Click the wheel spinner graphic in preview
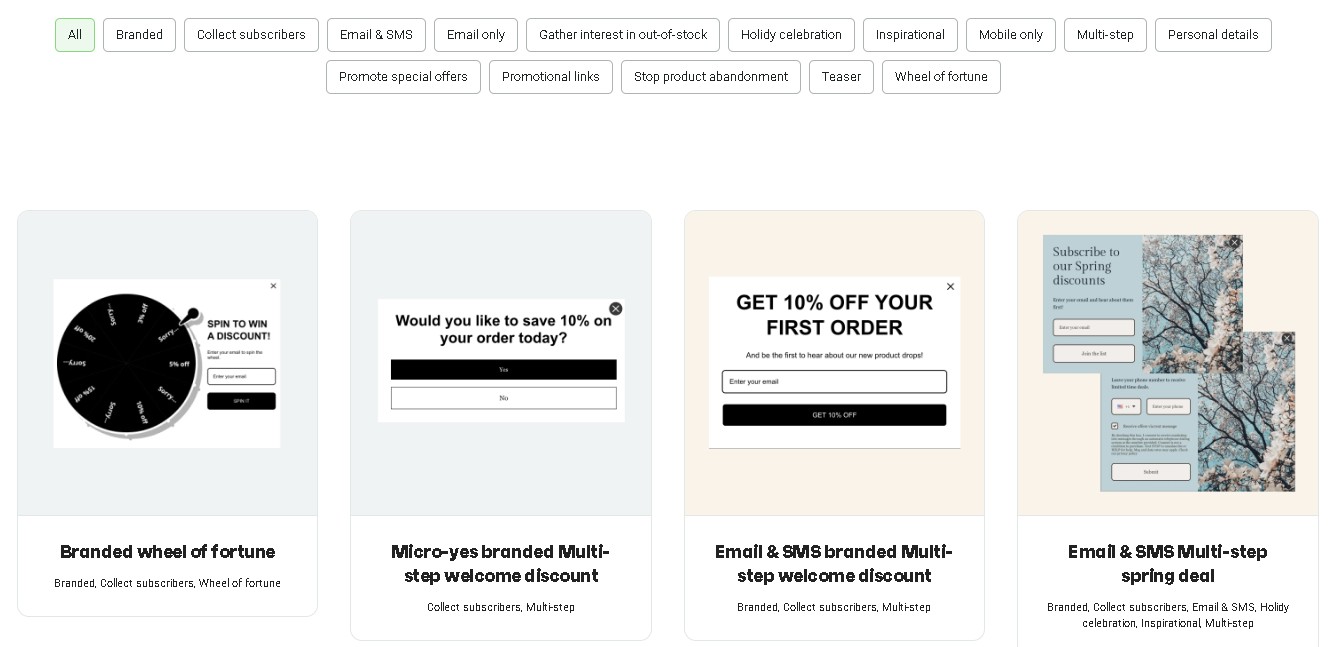The height and width of the screenshot is (647, 1328). click(125, 363)
